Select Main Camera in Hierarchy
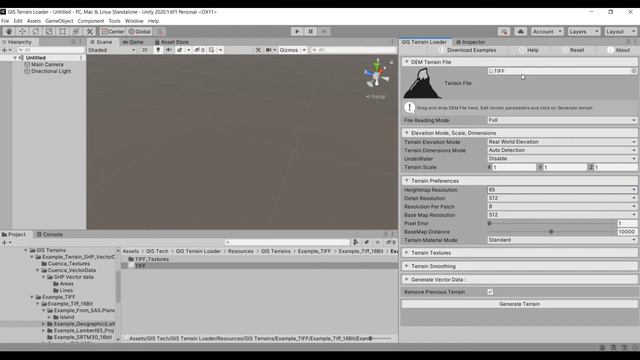 [x=47, y=64]
